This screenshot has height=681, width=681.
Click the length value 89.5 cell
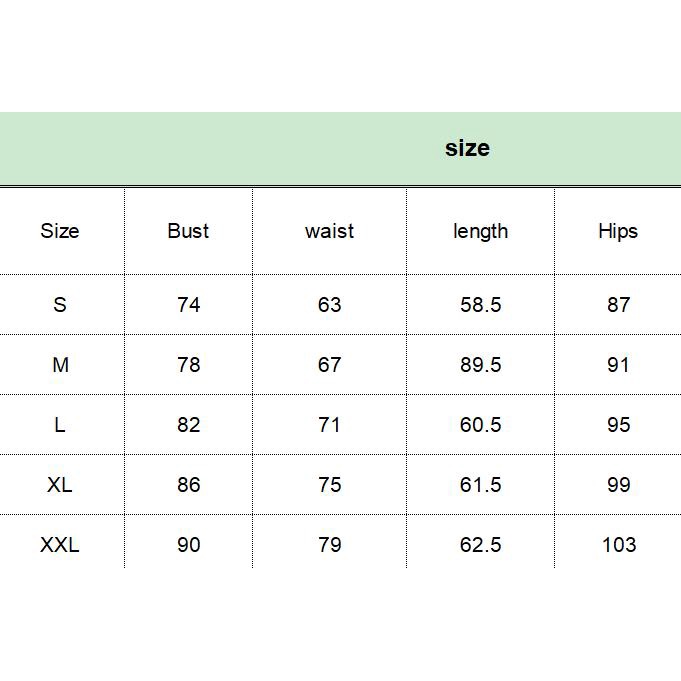point(480,365)
